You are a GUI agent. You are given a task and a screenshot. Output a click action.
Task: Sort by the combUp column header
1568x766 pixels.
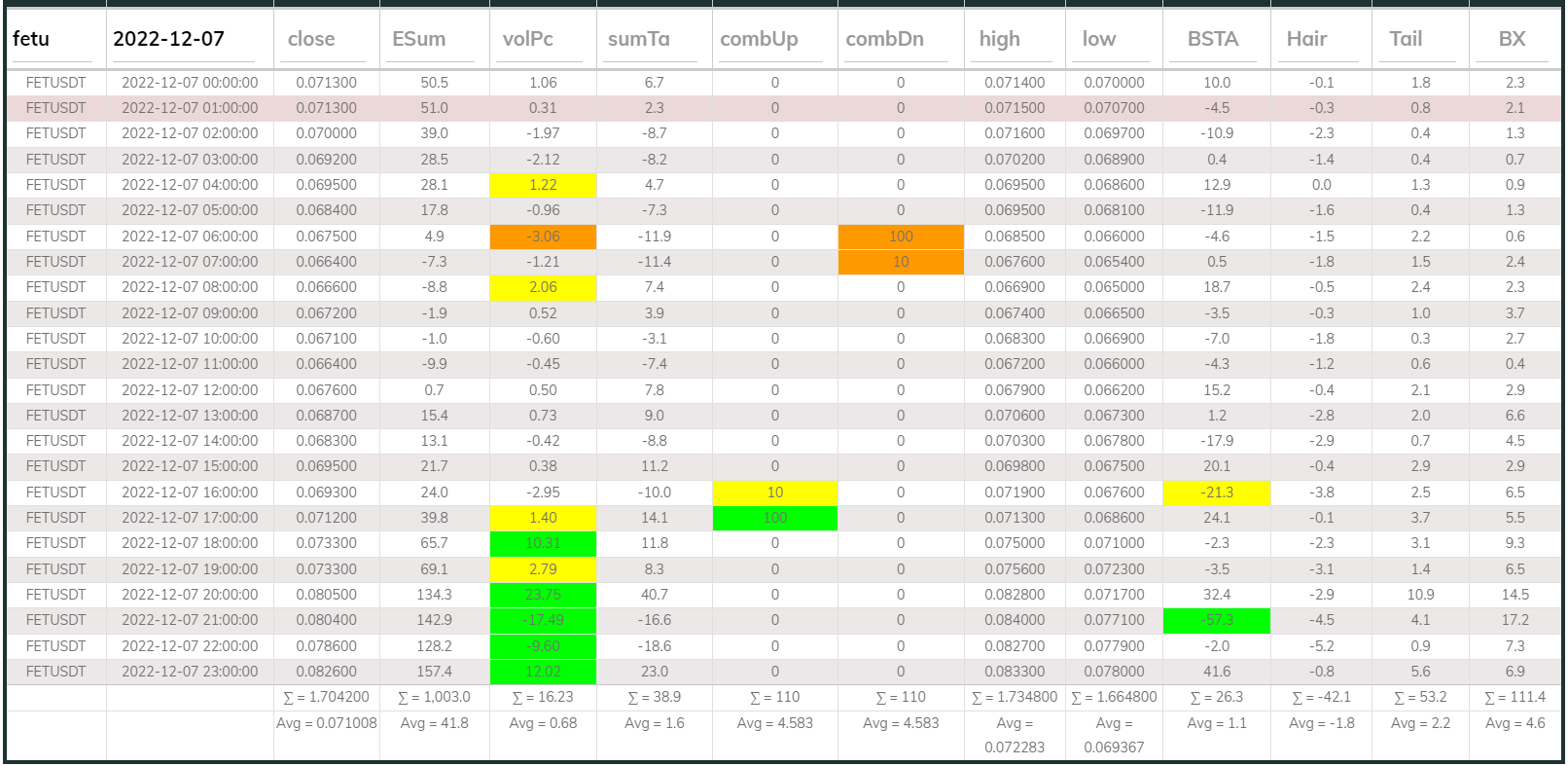click(x=759, y=39)
